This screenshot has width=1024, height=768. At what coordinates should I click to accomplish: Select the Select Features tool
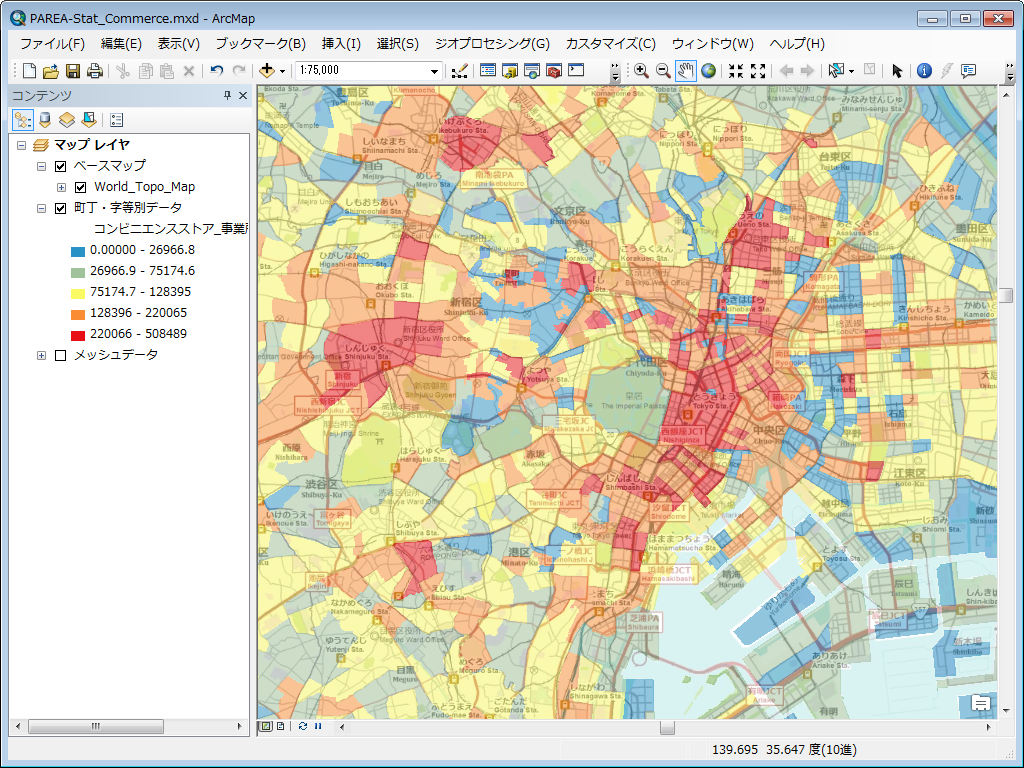click(x=836, y=71)
